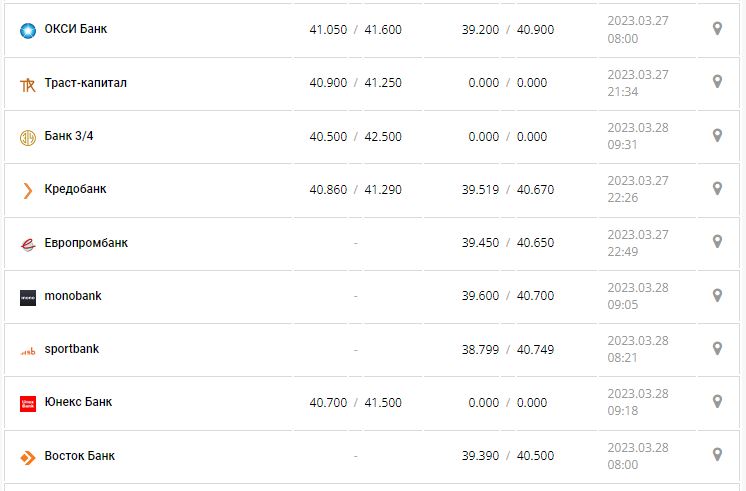The height and width of the screenshot is (491, 746).
Task: Click the monobank black logo icon
Action: click(x=28, y=297)
